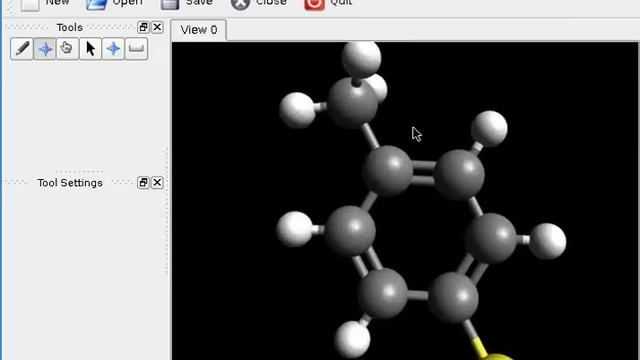Float the Tool Settings panel
The width and height of the screenshot is (640, 360).
tap(143, 182)
